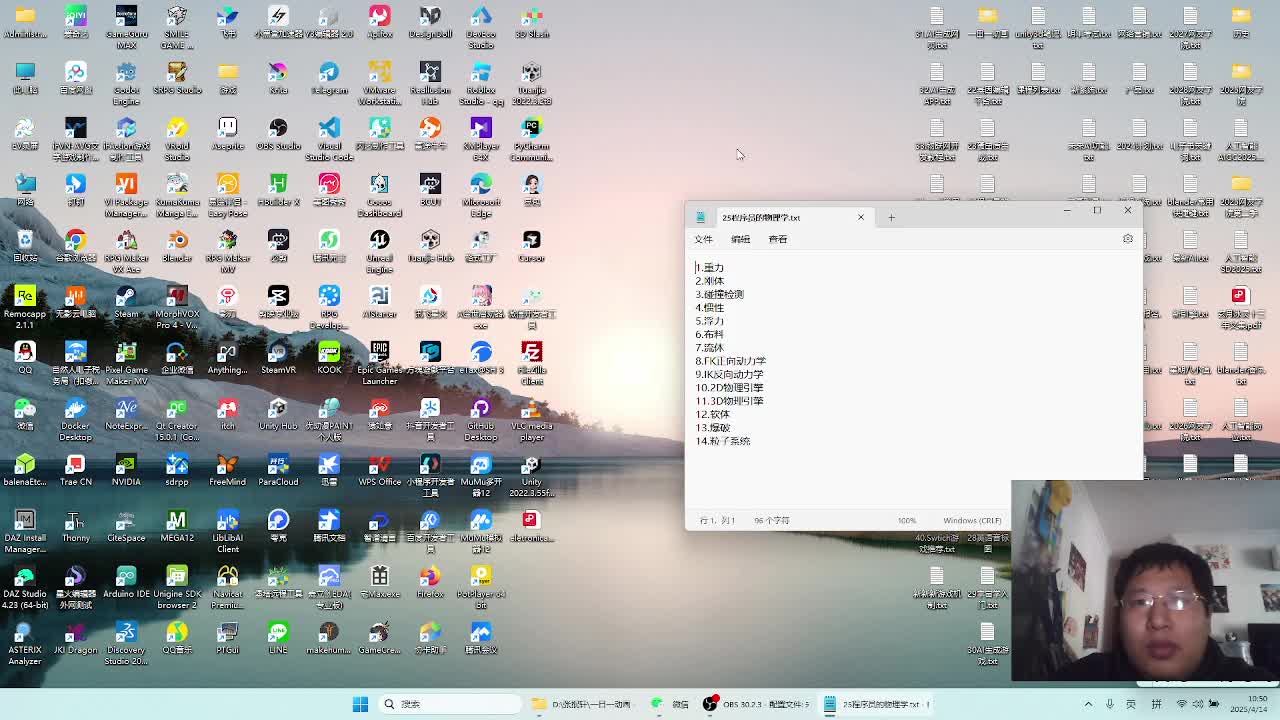Select the Epic Games Launcher icon
The height and width of the screenshot is (720, 1280).
click(380, 363)
